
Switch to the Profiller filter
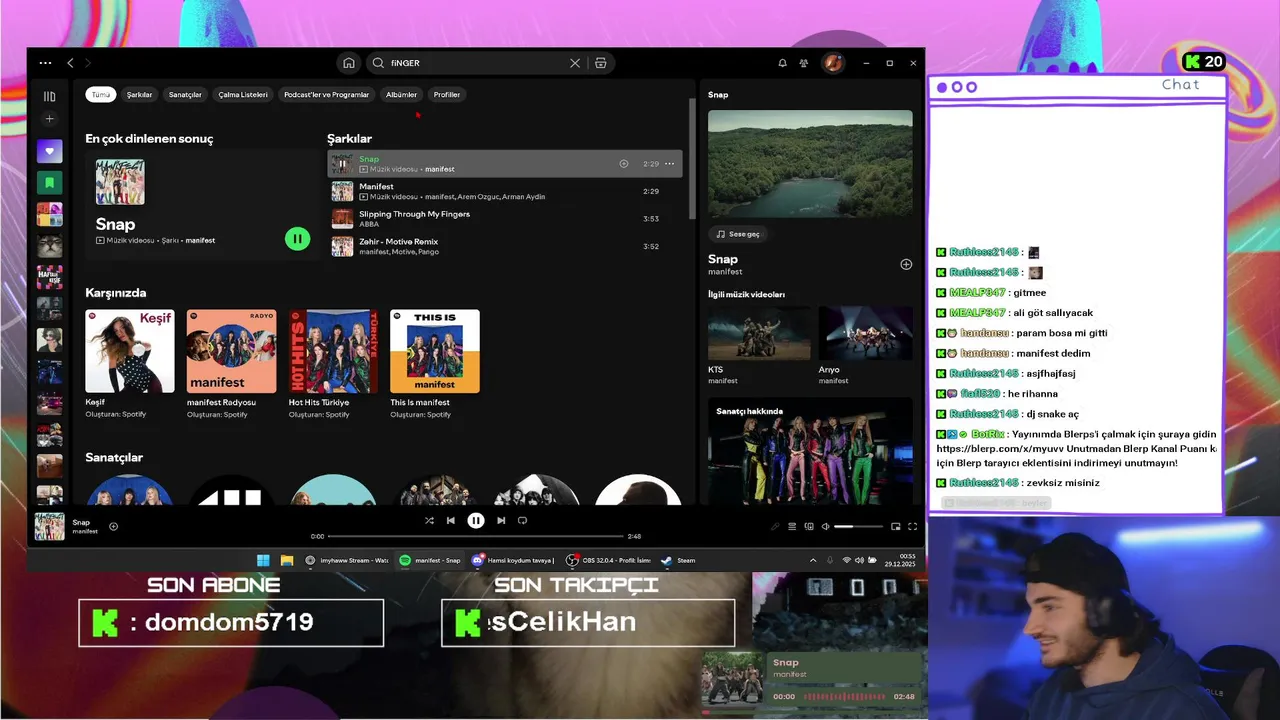447,95
